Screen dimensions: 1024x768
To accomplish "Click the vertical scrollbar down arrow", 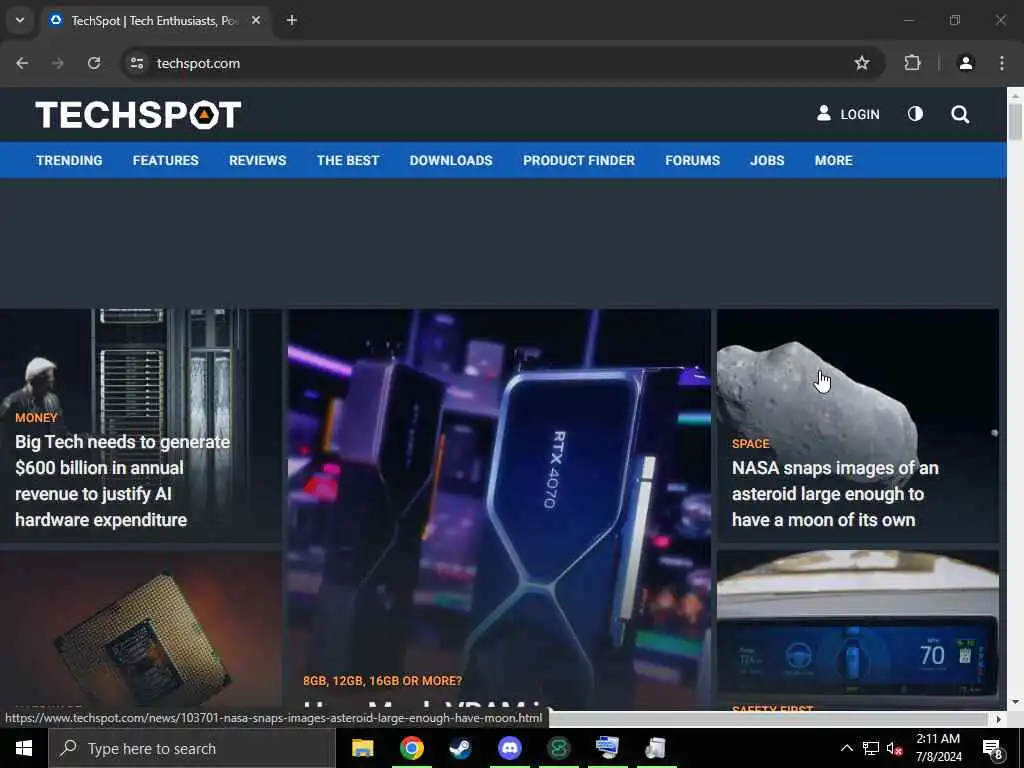I will (1015, 703).
